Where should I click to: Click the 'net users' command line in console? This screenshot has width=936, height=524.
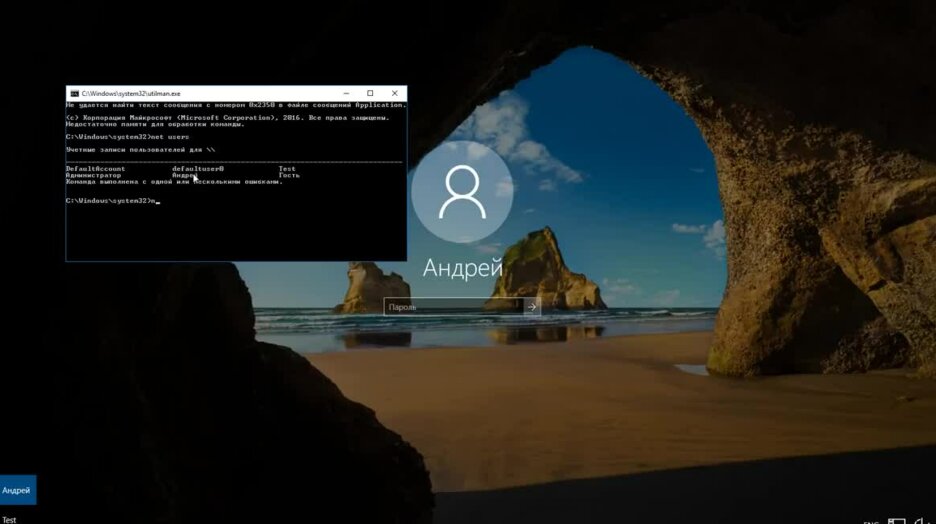pos(127,137)
